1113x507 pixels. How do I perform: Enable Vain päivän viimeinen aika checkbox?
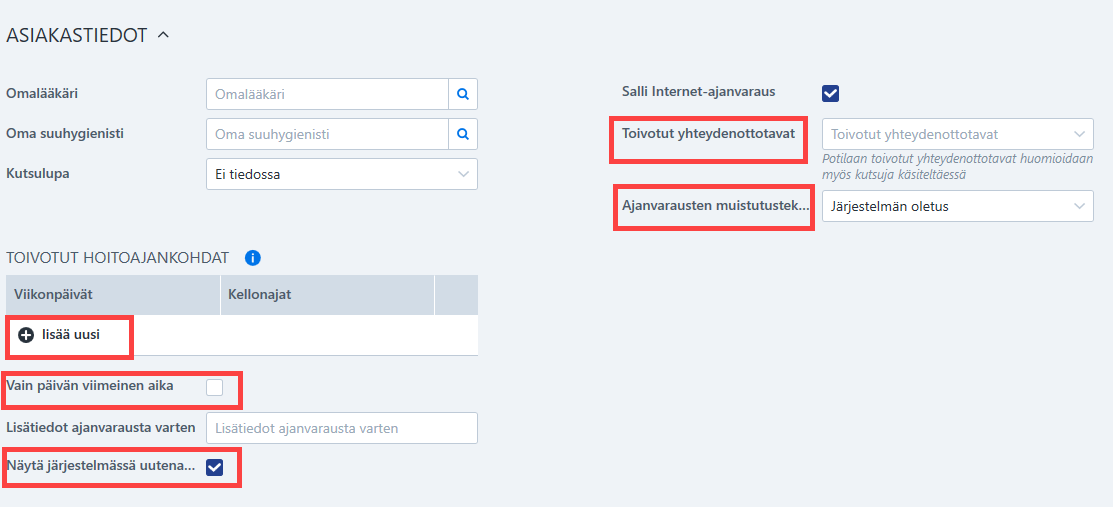pos(214,387)
